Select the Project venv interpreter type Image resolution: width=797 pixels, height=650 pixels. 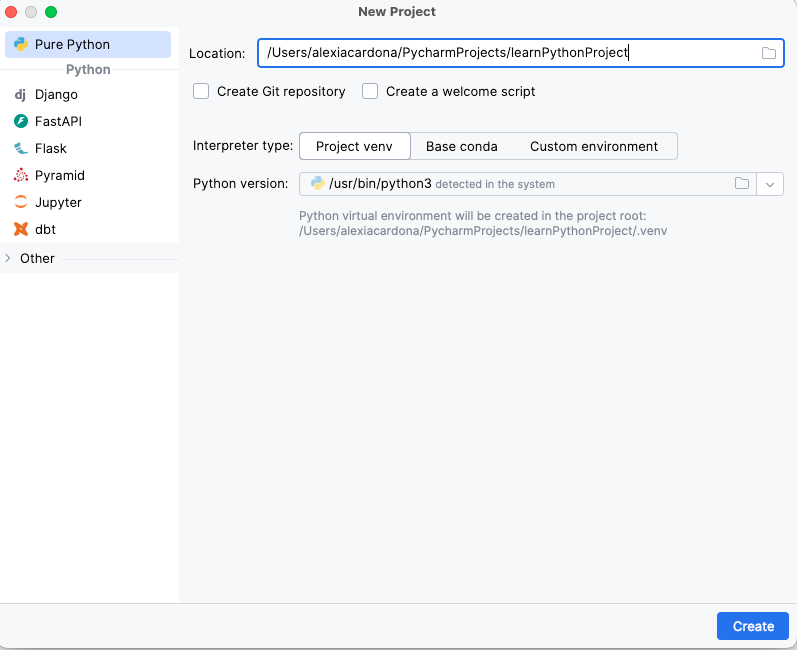[355, 146]
